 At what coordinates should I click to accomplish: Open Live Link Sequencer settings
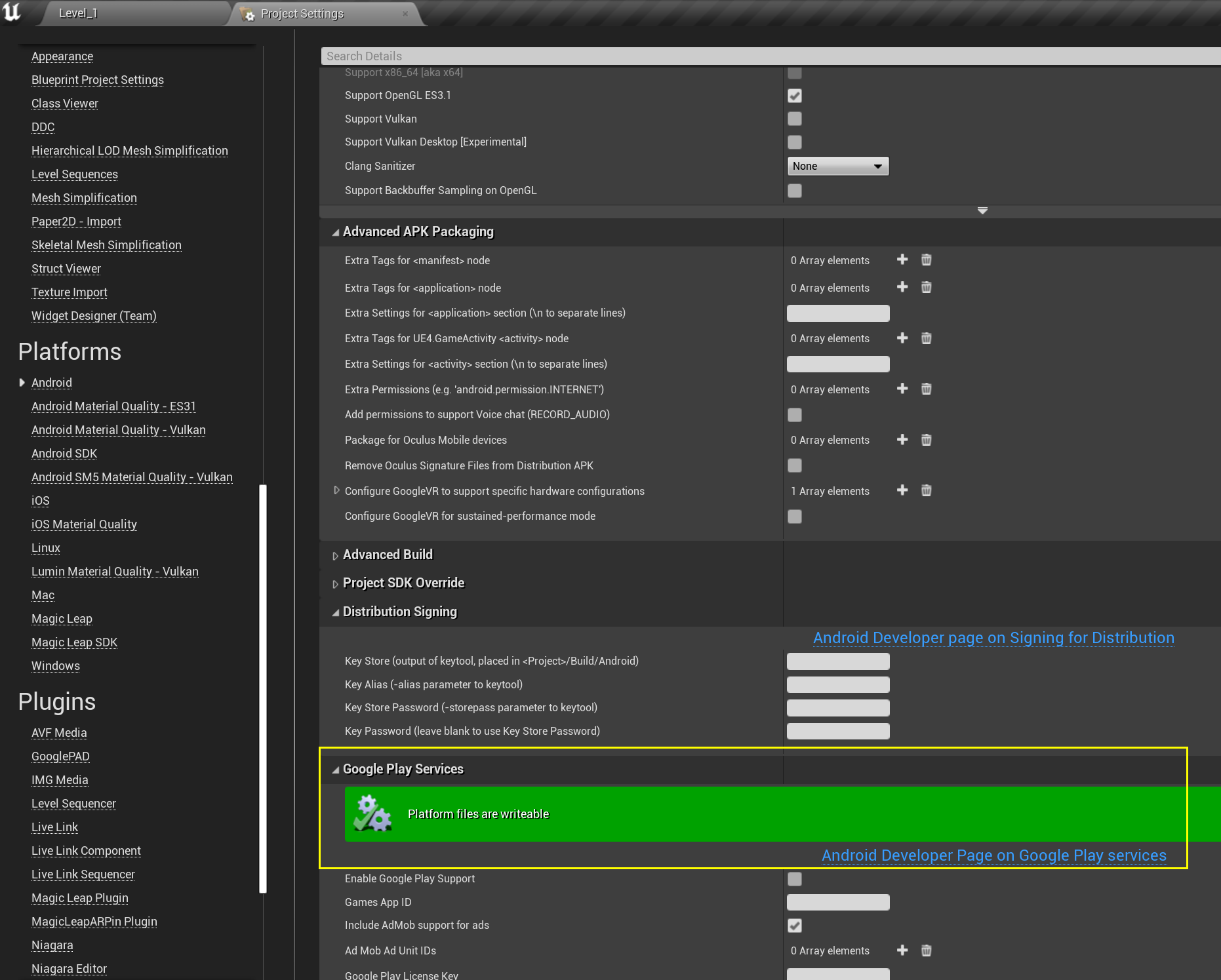tap(83, 874)
